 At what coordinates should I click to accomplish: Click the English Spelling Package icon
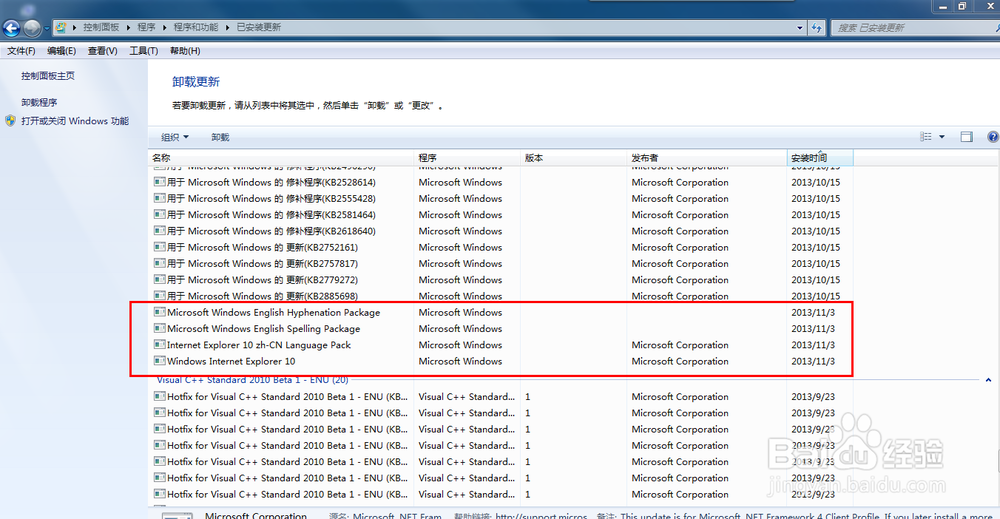159,328
